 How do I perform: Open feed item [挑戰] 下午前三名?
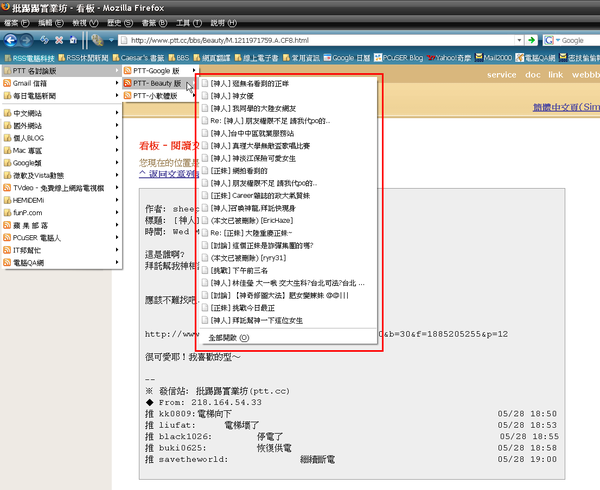[287, 270]
